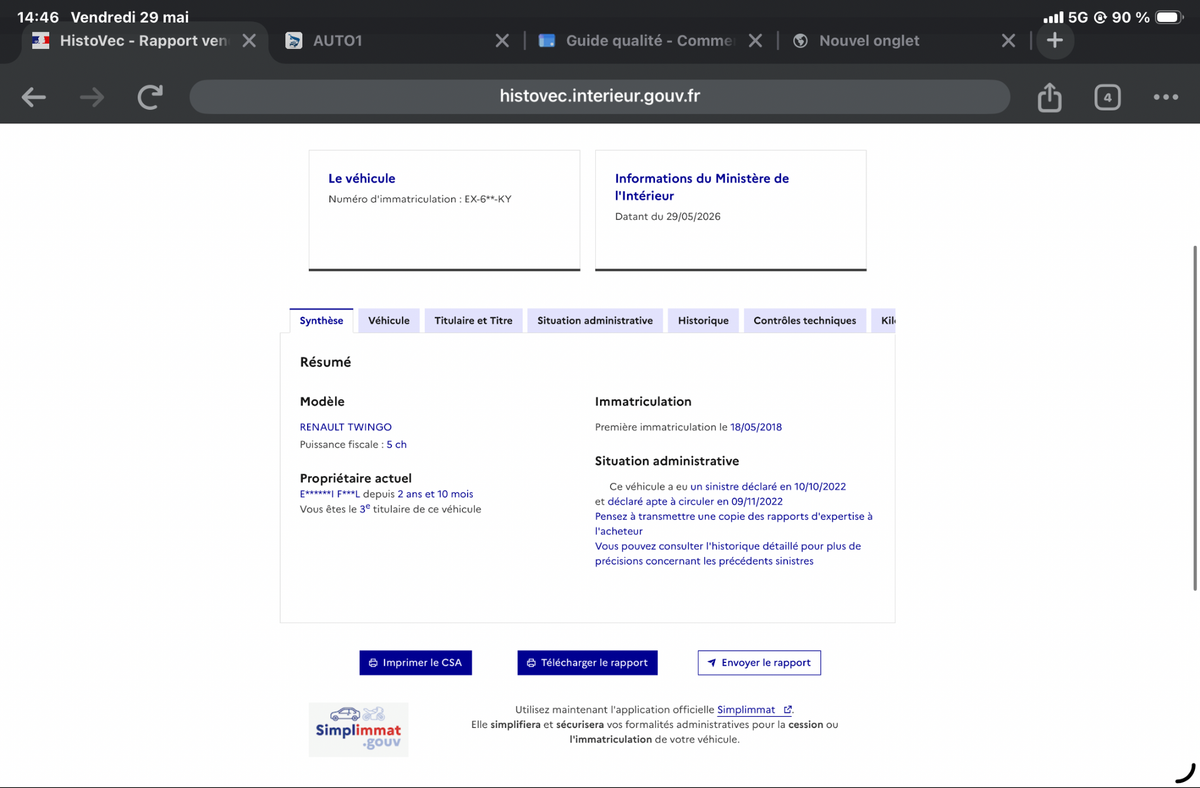Tap the share icon in the toolbar
This screenshot has height=788, width=1200.
coord(1049,97)
